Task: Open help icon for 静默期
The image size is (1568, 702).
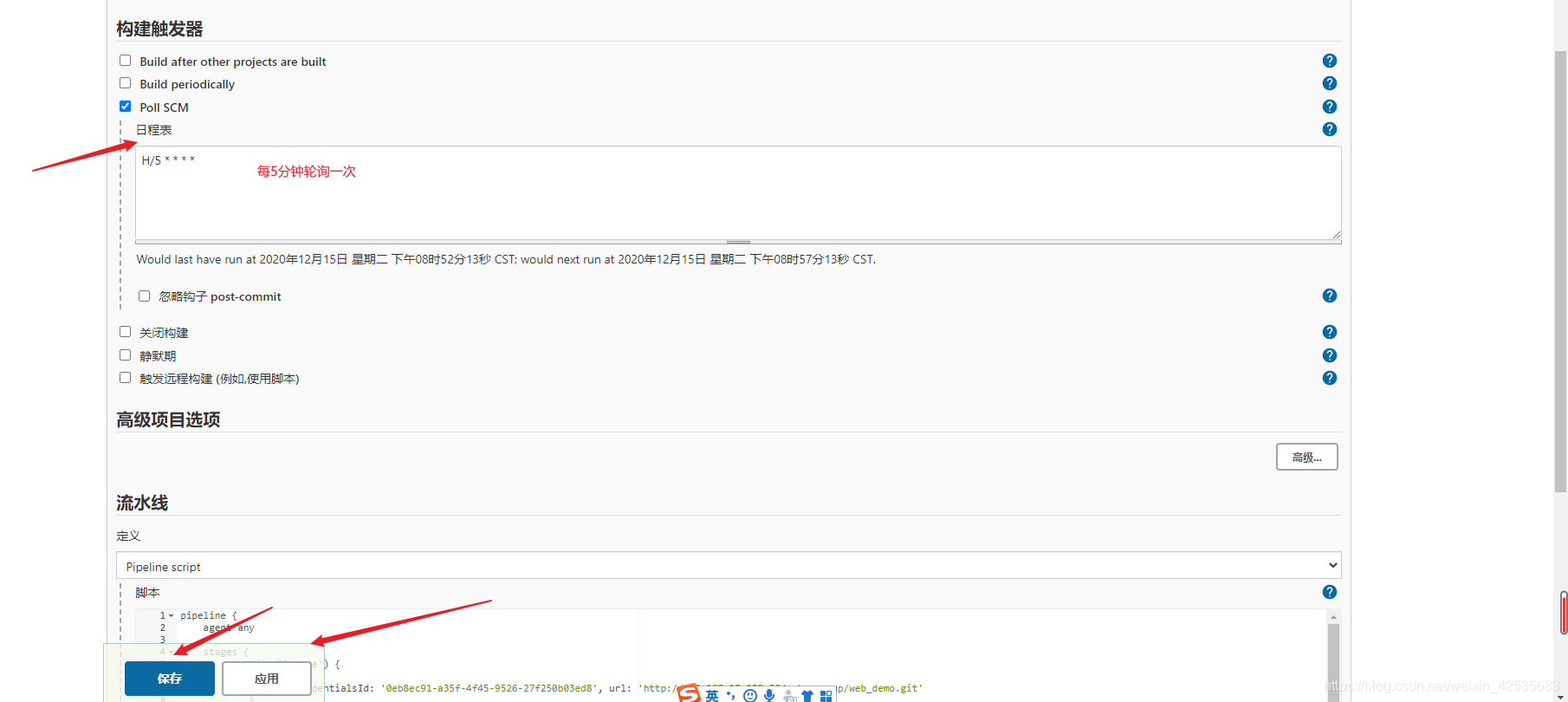Action: pos(1330,355)
